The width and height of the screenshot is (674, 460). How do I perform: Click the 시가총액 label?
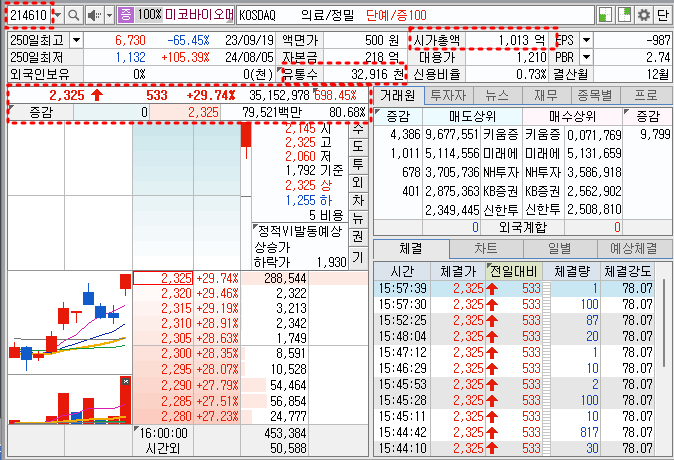[436, 40]
